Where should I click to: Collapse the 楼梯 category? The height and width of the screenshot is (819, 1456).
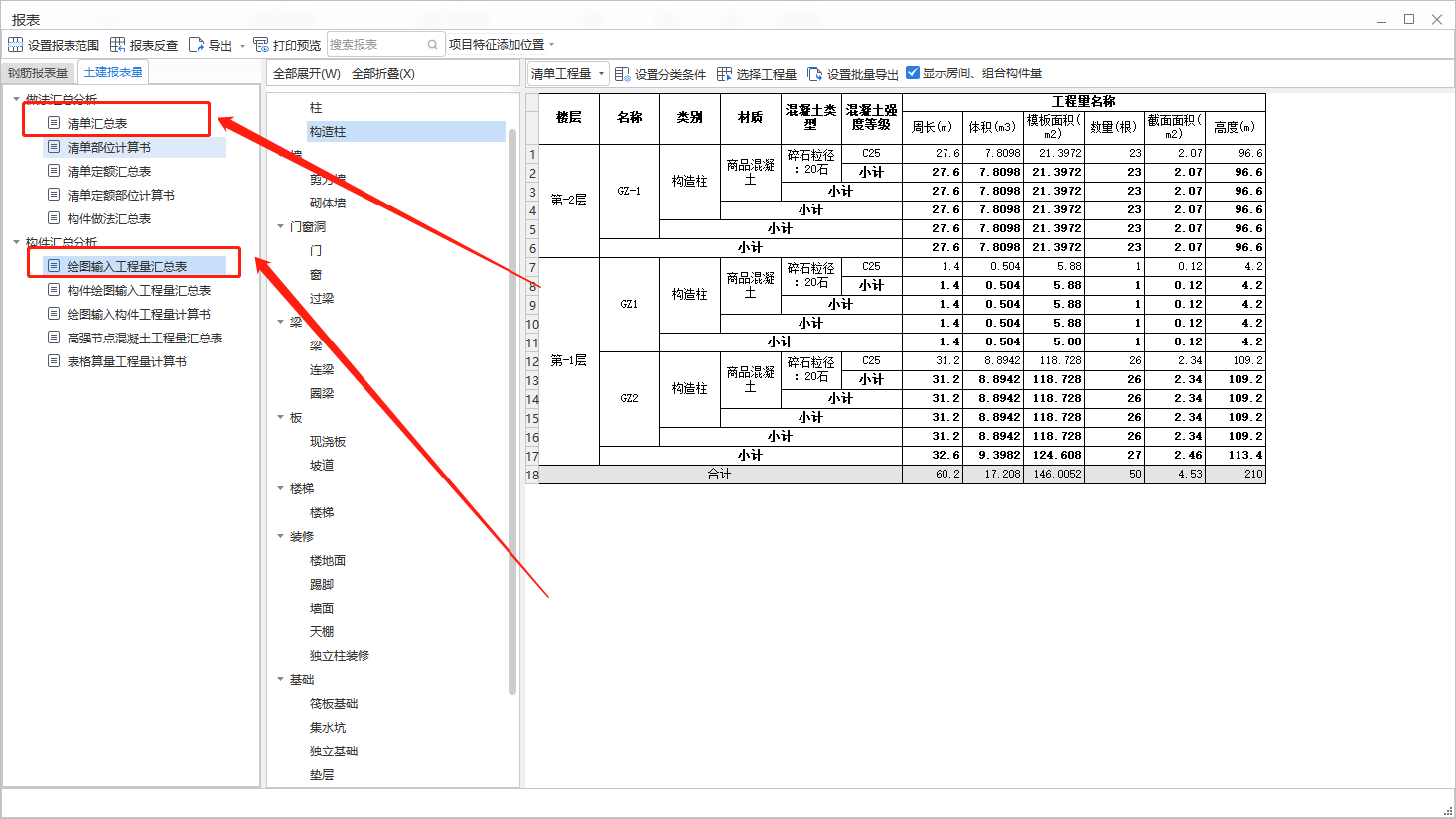280,488
